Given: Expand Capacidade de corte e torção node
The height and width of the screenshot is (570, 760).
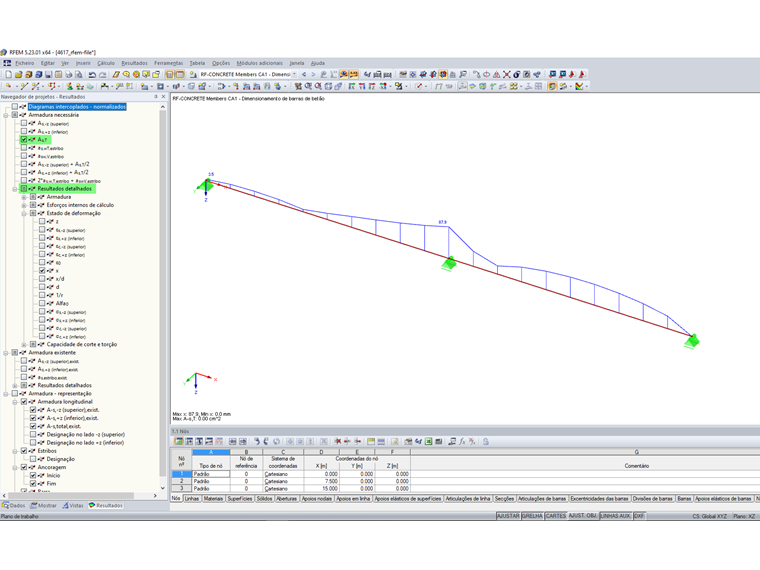Looking at the screenshot, I should 24,345.
